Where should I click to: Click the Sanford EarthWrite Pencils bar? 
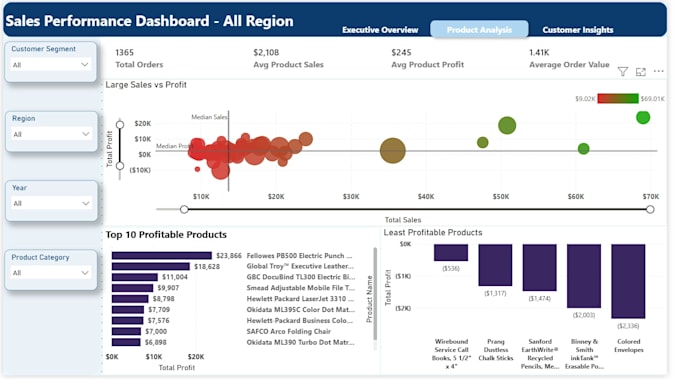[x=539, y=268]
